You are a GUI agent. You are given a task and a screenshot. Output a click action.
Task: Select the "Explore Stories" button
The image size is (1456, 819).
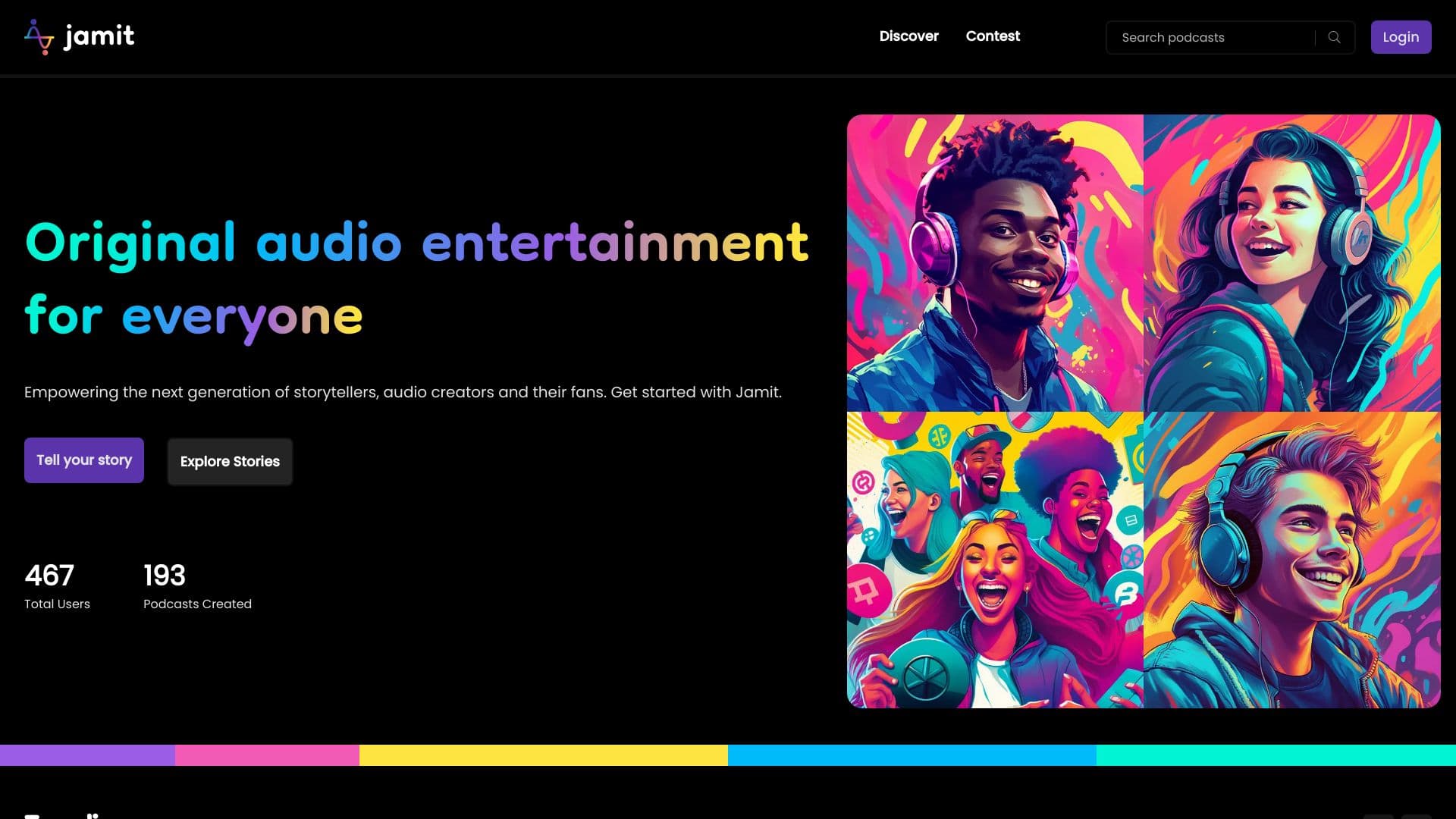coord(230,461)
